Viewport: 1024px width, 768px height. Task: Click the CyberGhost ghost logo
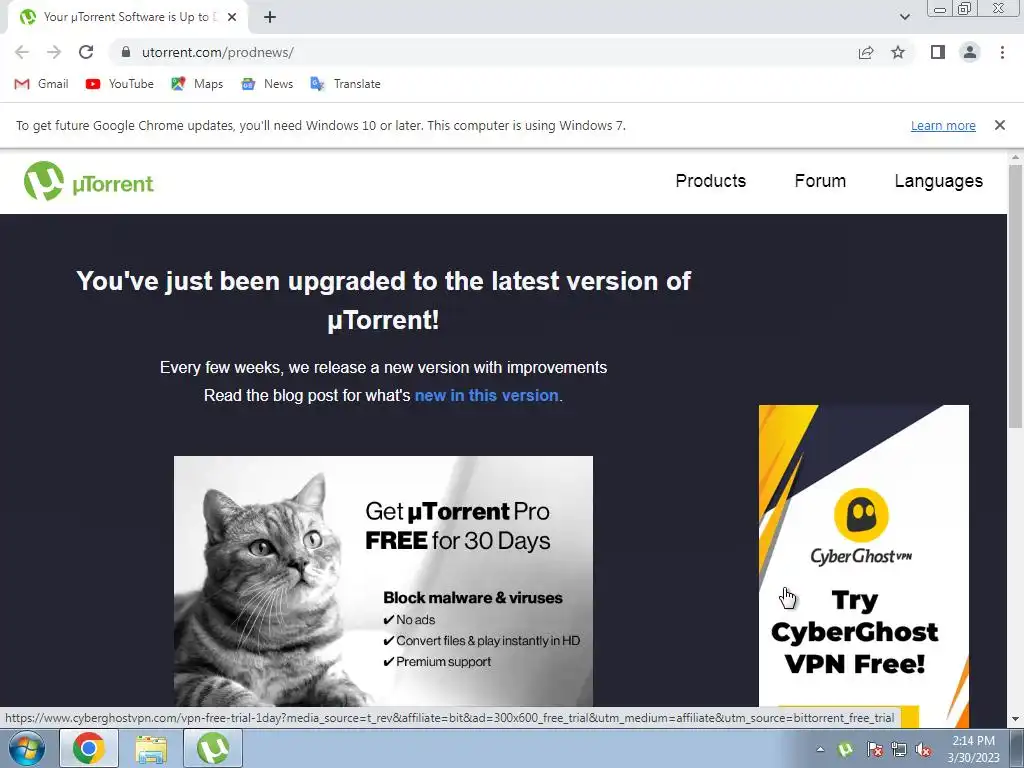(861, 515)
